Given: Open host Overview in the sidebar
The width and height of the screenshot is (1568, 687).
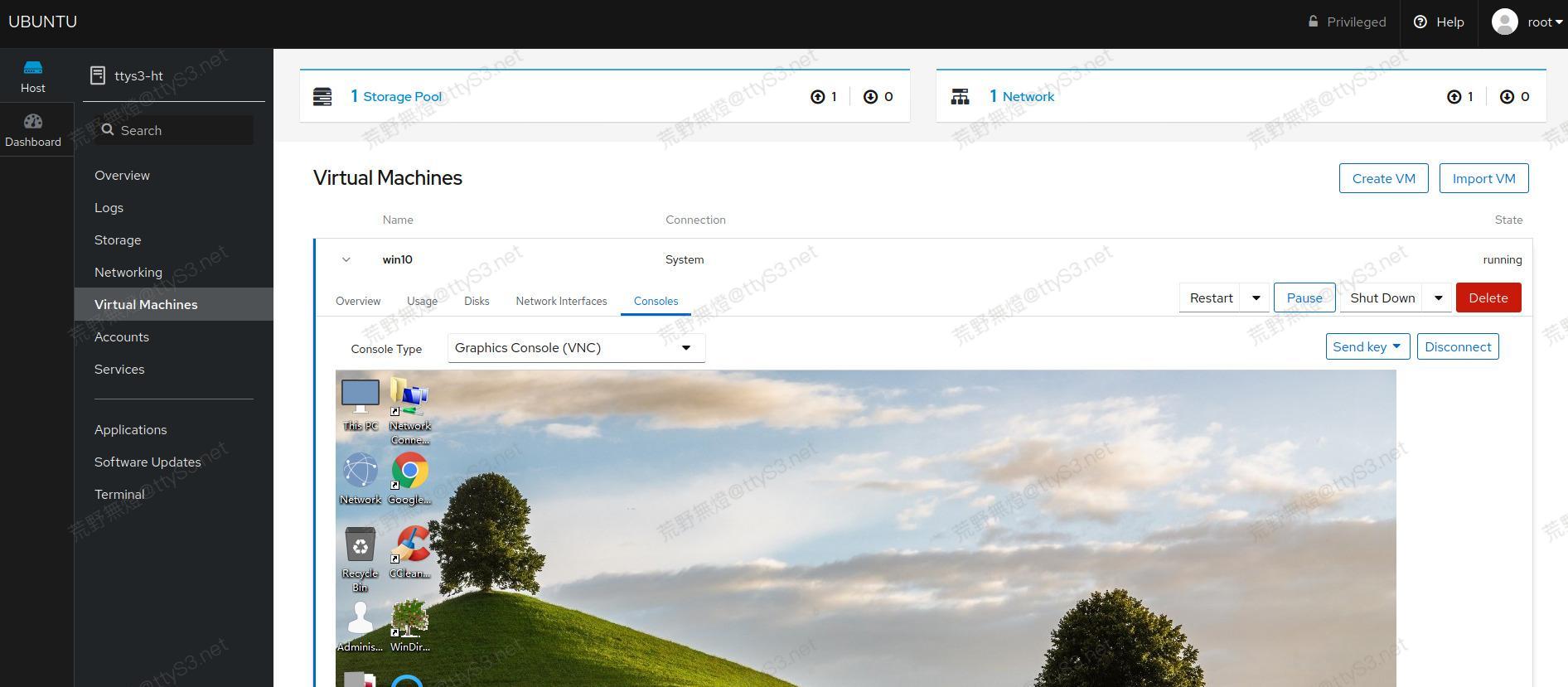Looking at the screenshot, I should tap(122, 176).
